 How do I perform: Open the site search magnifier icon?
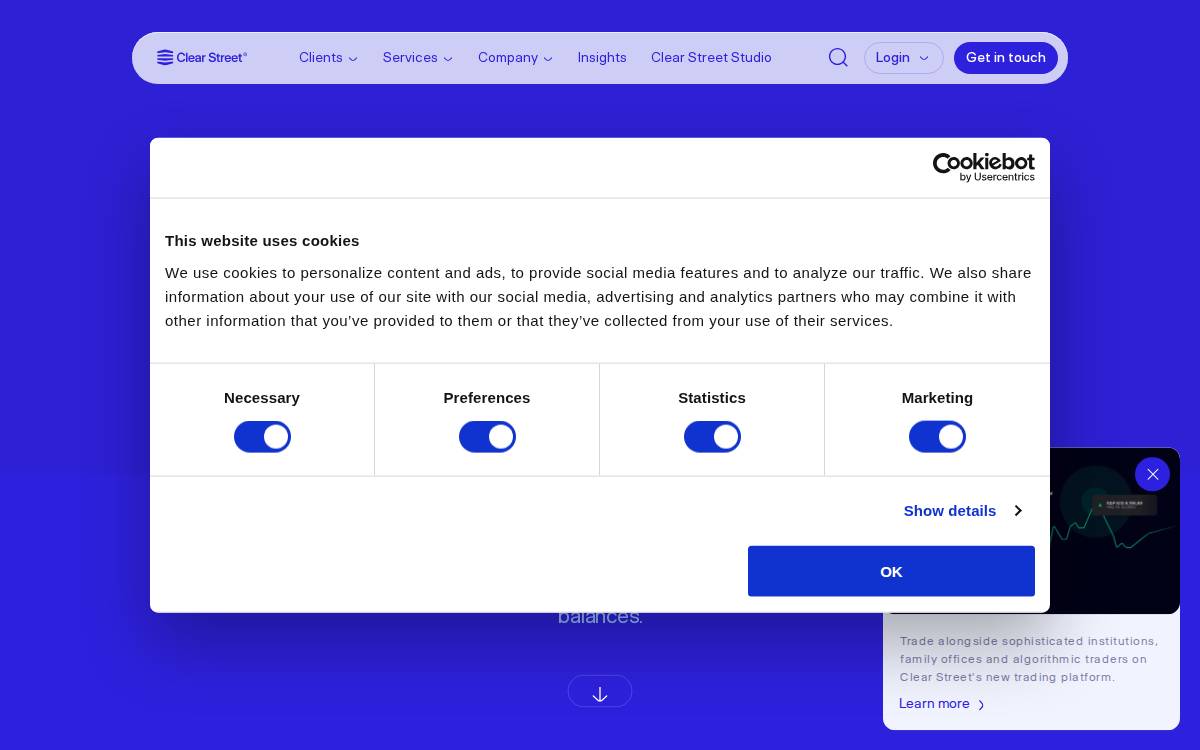click(838, 58)
